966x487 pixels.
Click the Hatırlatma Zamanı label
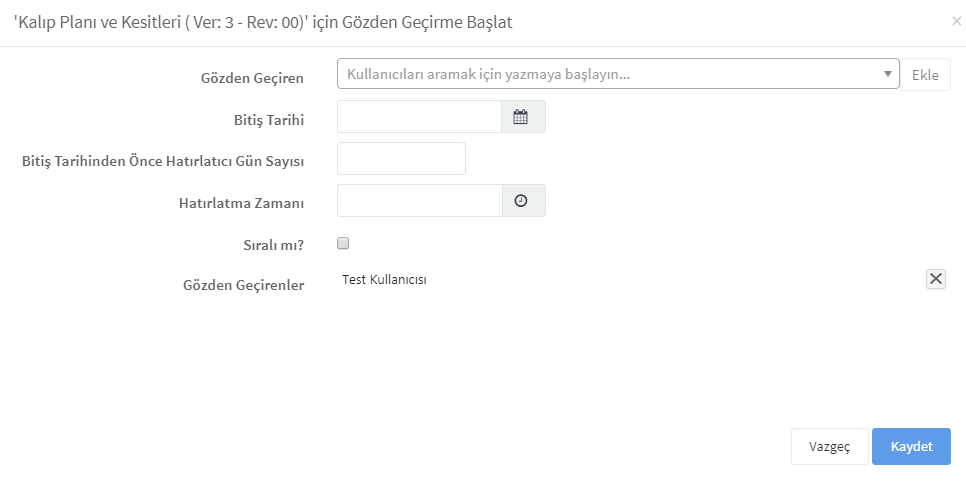pyautogui.click(x=242, y=203)
